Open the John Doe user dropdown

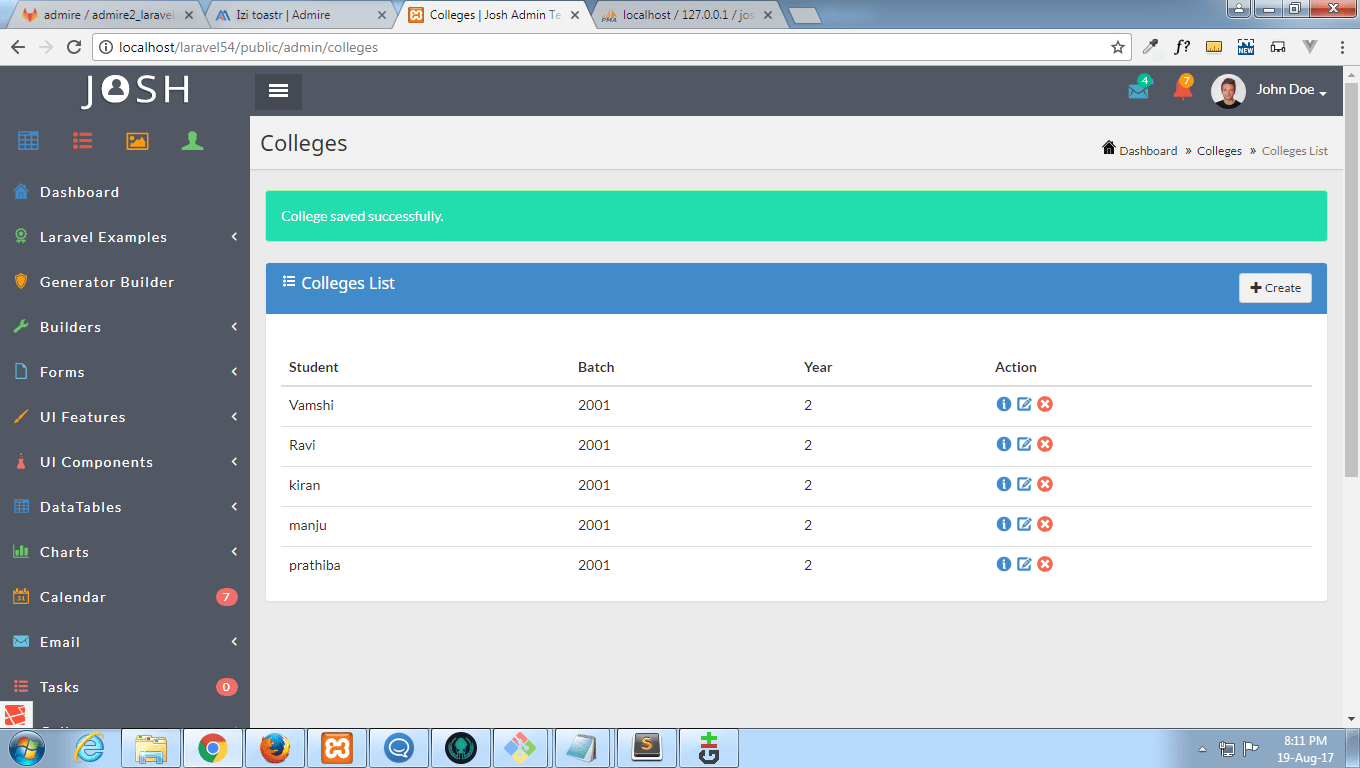tap(1269, 90)
